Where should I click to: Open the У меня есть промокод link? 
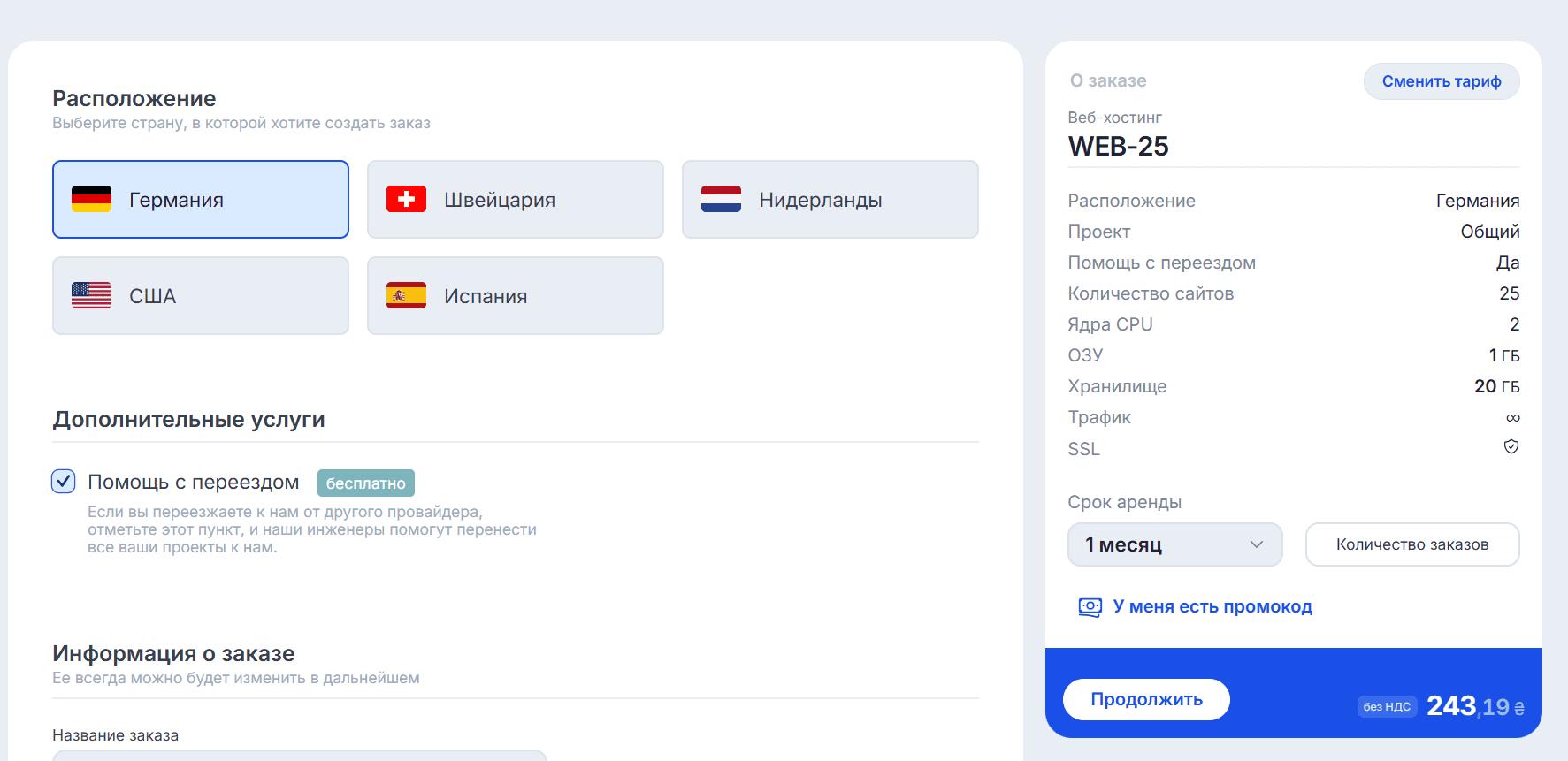tap(1212, 607)
